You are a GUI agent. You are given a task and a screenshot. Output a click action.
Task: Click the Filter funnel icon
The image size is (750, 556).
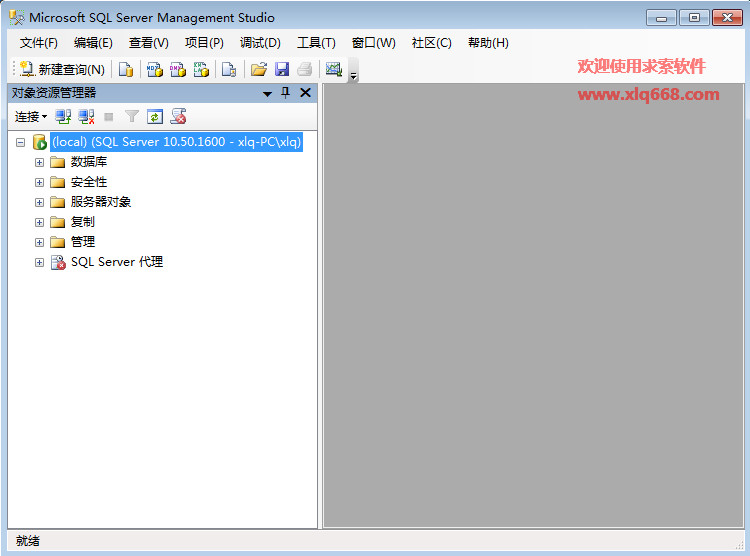132,116
